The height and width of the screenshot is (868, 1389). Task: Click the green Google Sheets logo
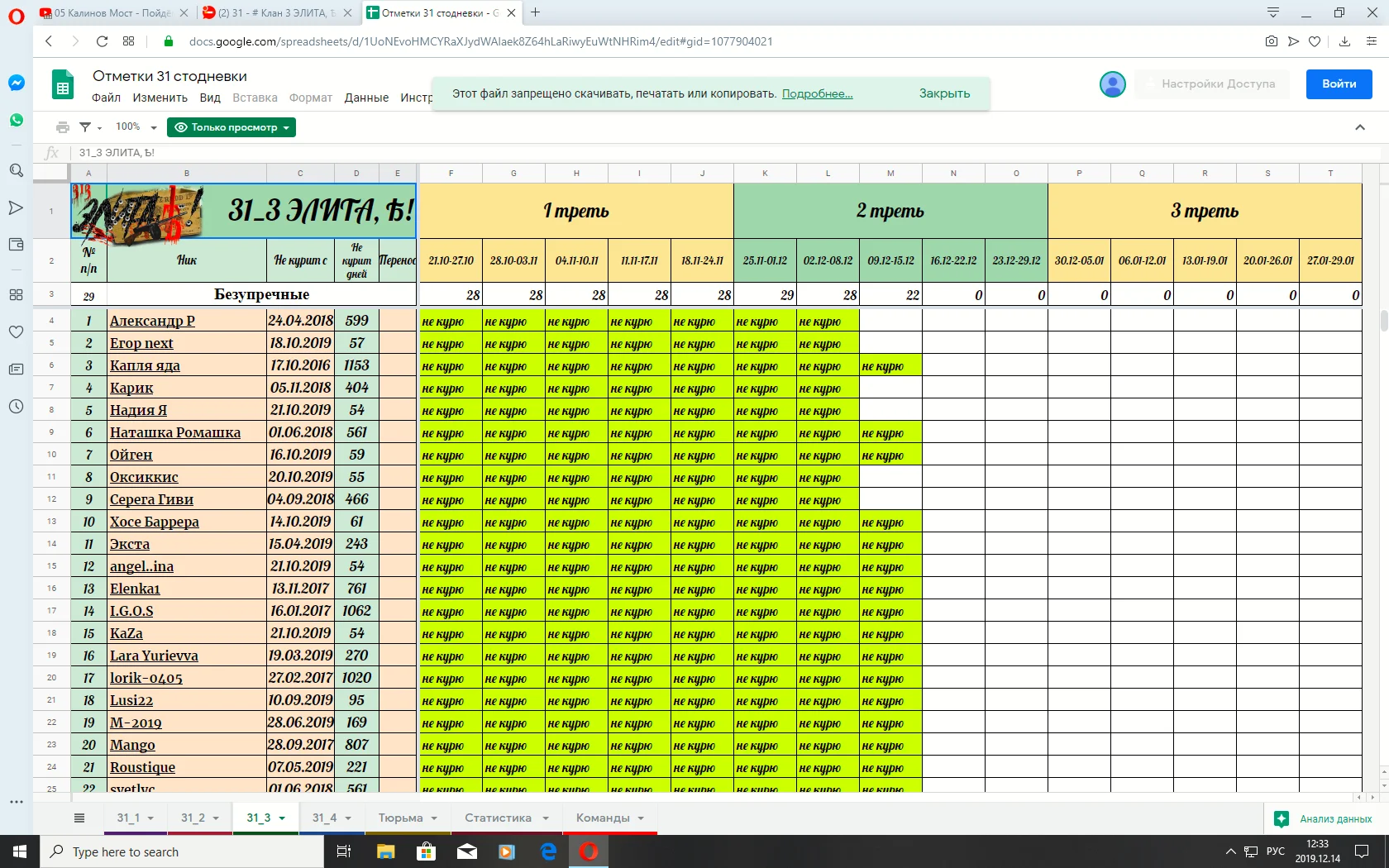click(x=62, y=84)
